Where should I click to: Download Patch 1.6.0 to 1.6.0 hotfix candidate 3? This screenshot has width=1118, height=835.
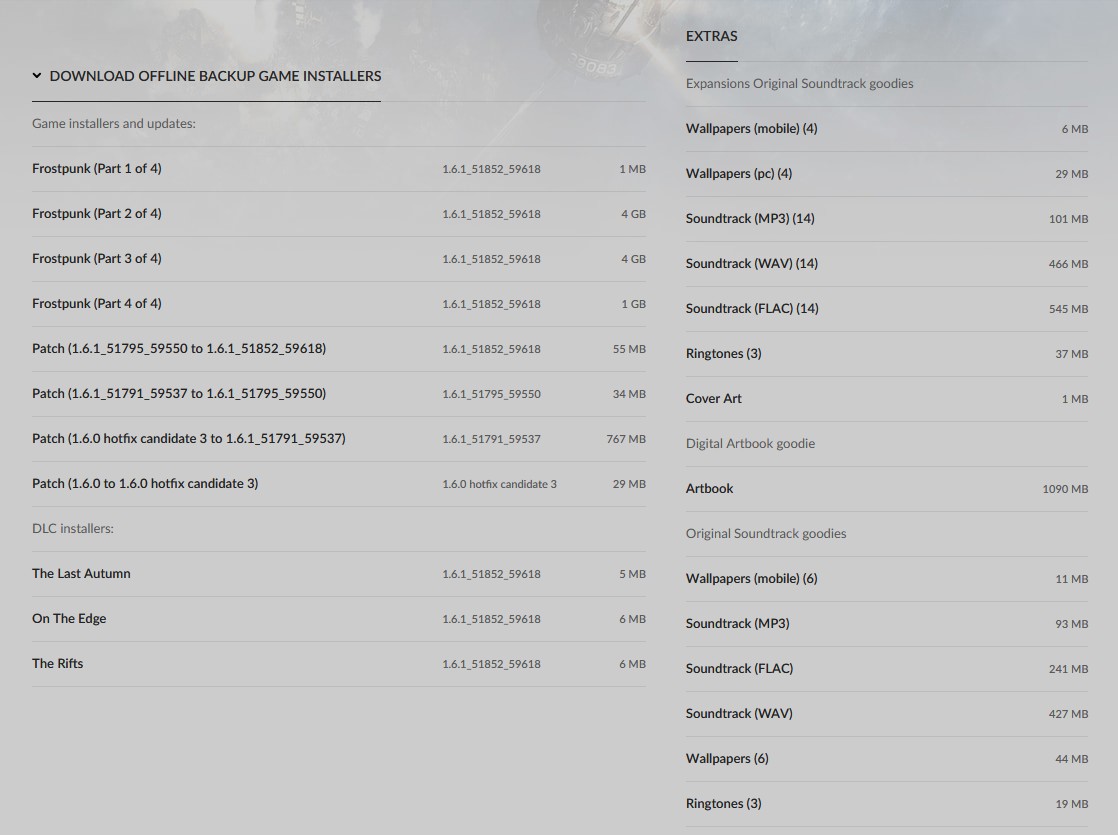pos(339,483)
